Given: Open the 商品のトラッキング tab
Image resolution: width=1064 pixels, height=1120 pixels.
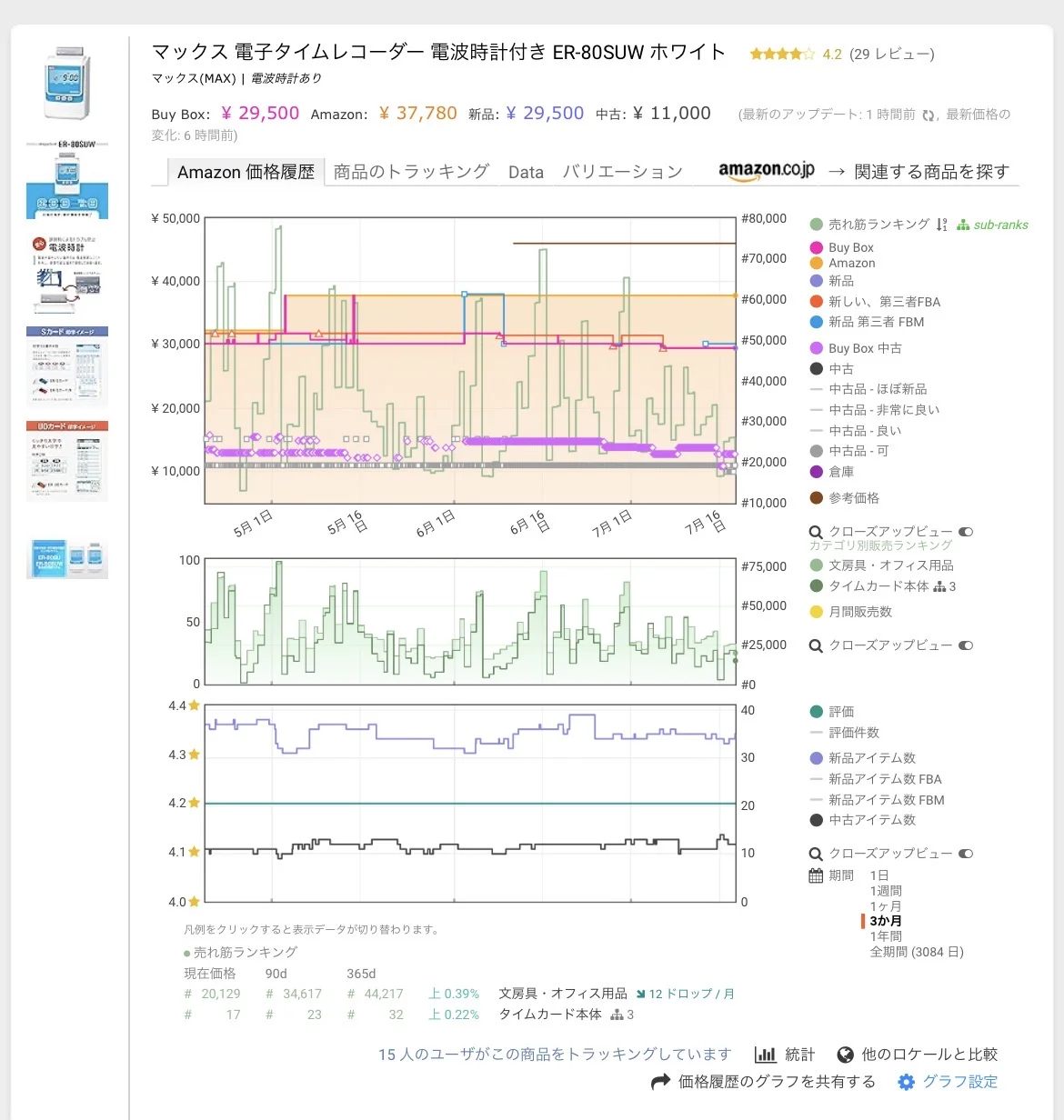Looking at the screenshot, I should click(x=411, y=172).
